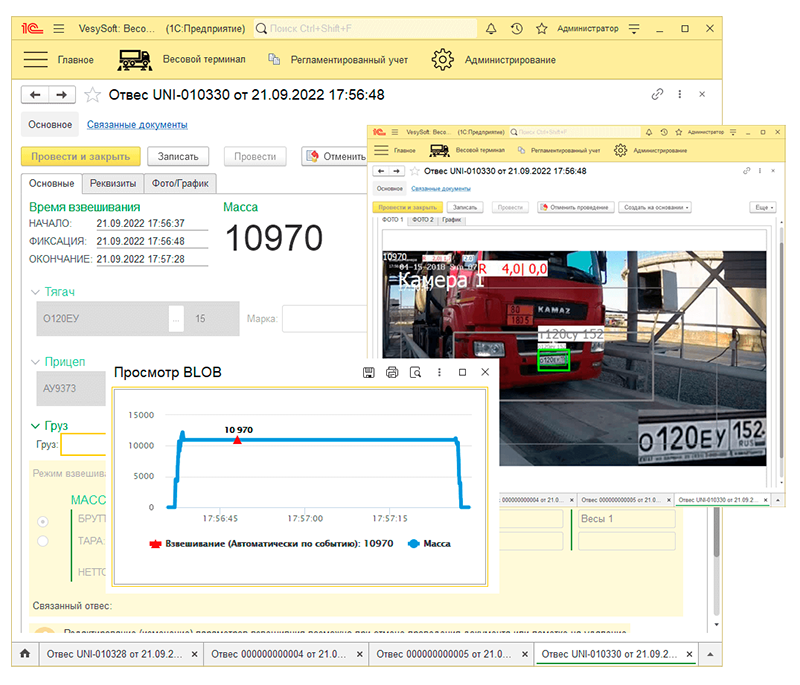The width and height of the screenshot is (800, 685).
Task: Open print preview in Просмотр BLOB window
Action: (415, 373)
